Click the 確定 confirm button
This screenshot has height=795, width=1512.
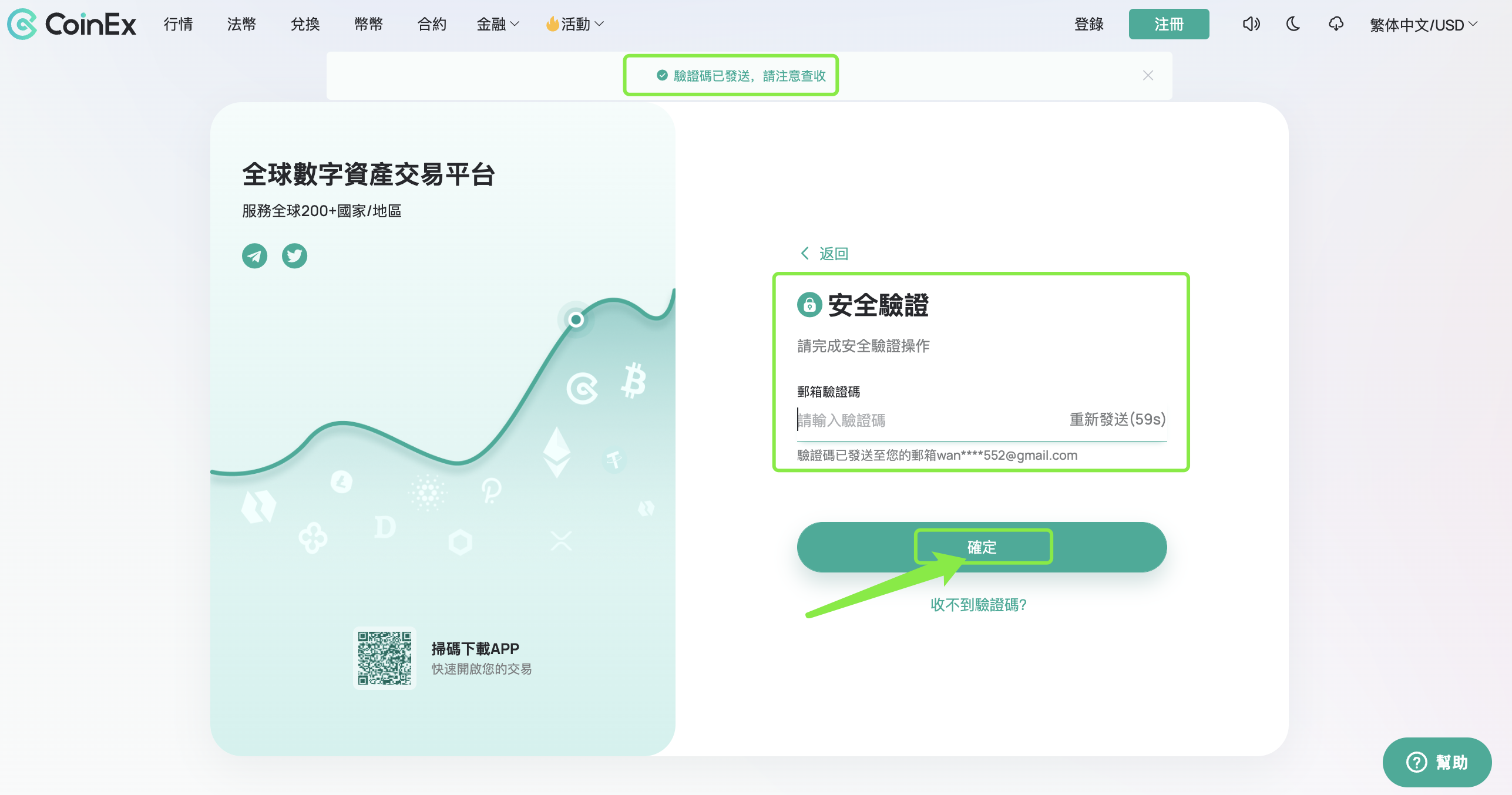[982, 547]
